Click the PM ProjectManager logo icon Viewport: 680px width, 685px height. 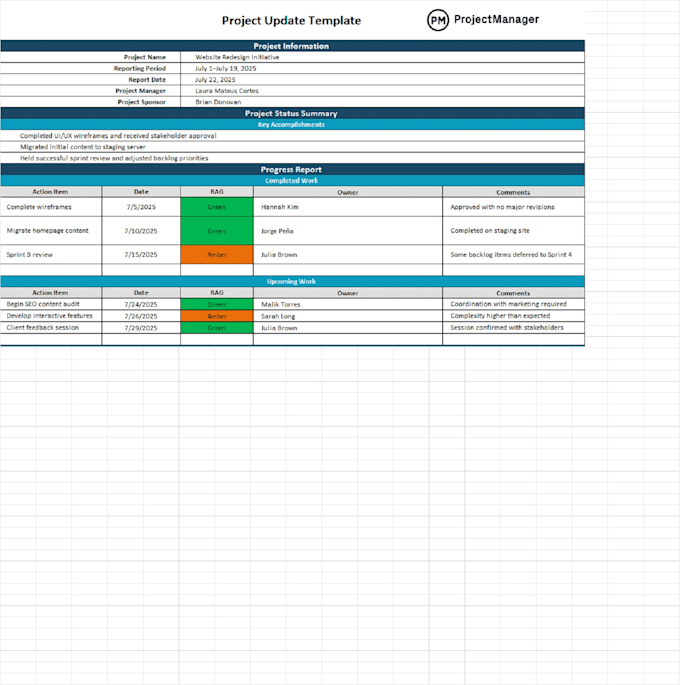438,20
